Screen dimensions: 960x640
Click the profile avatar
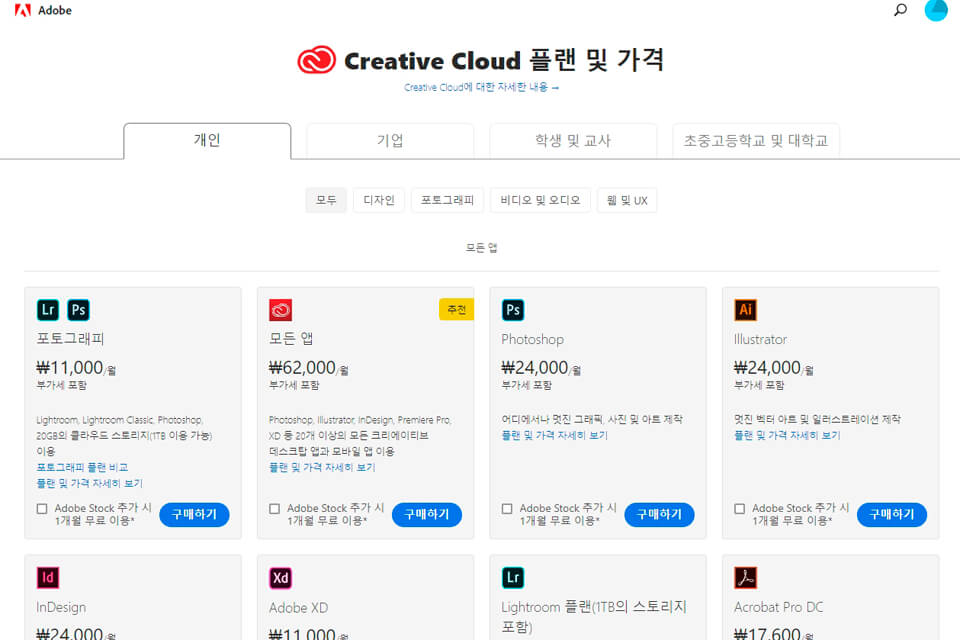click(x=936, y=10)
